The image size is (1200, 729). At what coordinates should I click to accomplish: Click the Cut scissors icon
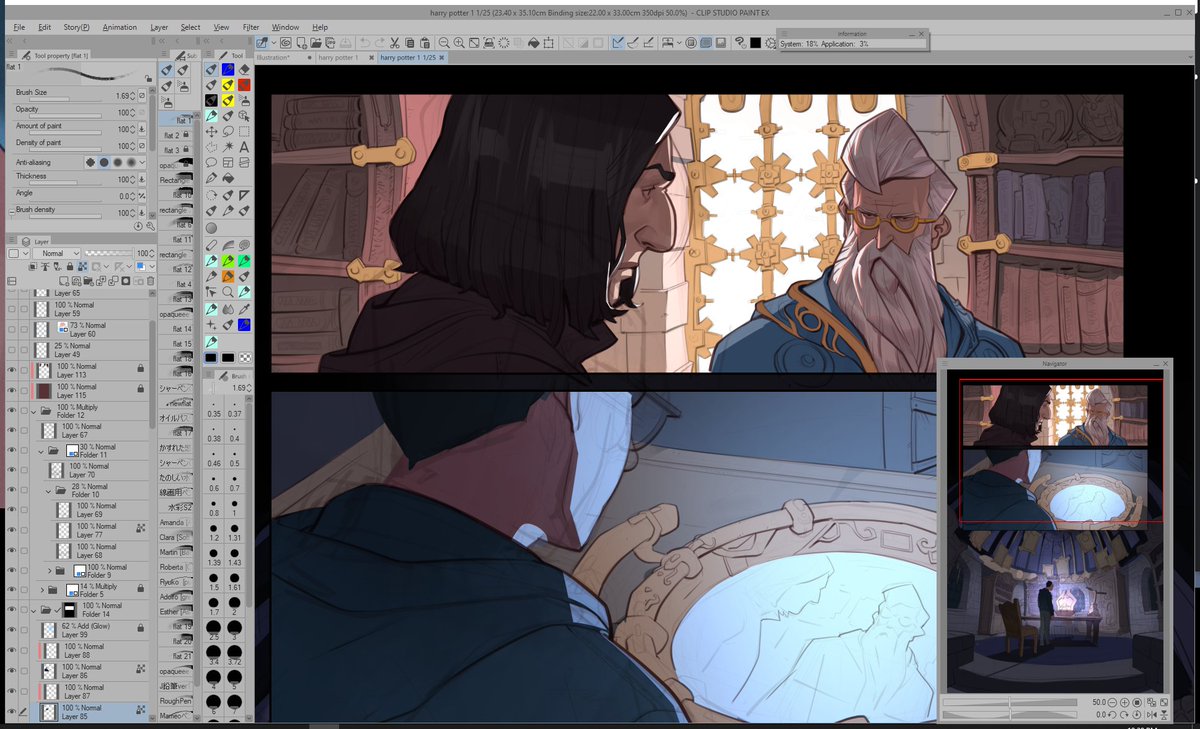(x=394, y=43)
